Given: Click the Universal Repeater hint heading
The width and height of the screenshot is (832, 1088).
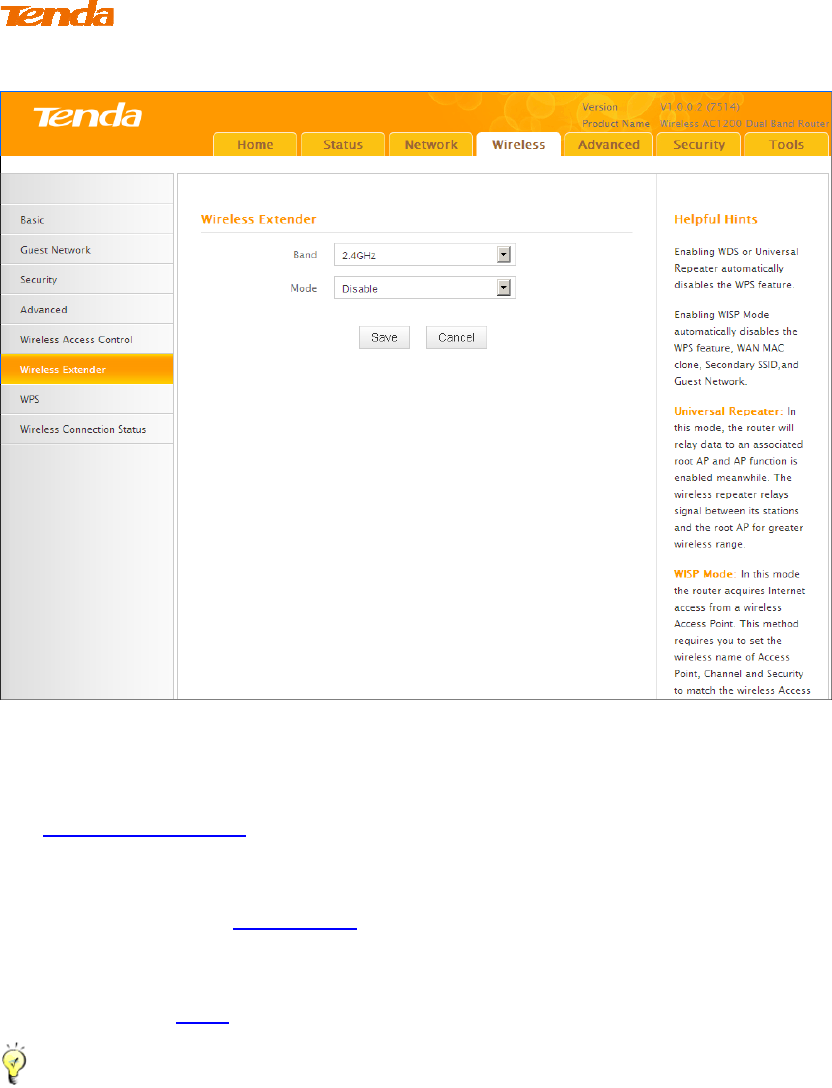Looking at the screenshot, I should click(729, 411).
